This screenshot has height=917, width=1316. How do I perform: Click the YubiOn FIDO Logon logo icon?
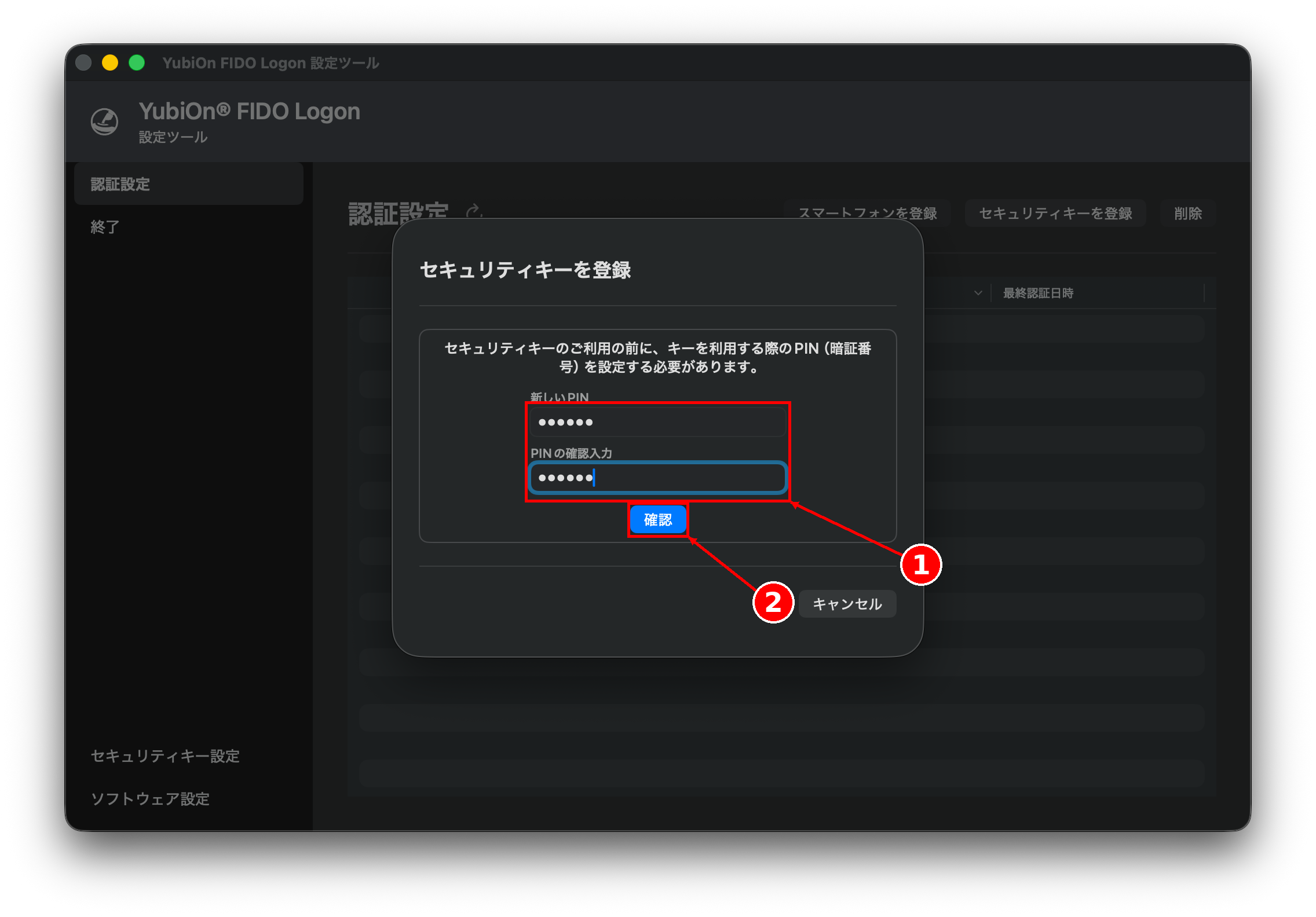105,122
